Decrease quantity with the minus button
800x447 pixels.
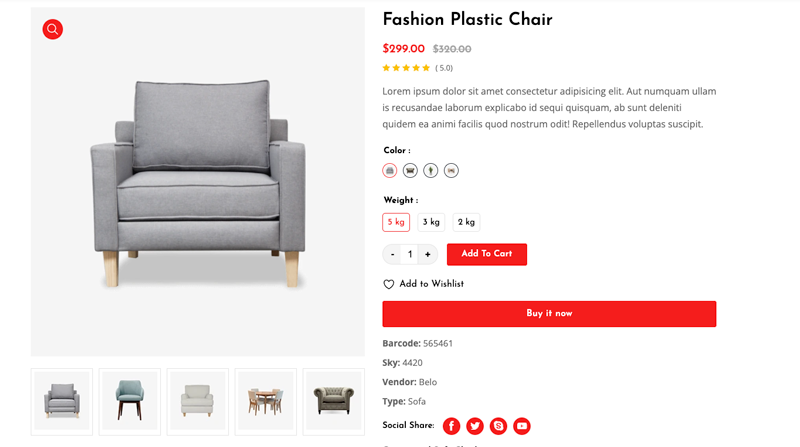392,254
